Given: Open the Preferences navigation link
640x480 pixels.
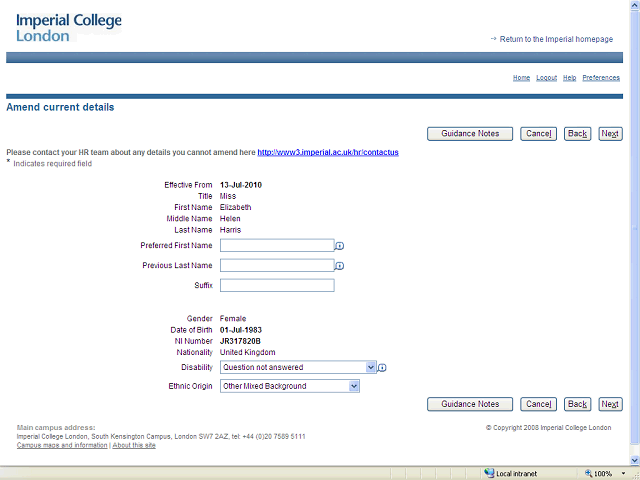Looking at the screenshot, I should [x=601, y=78].
